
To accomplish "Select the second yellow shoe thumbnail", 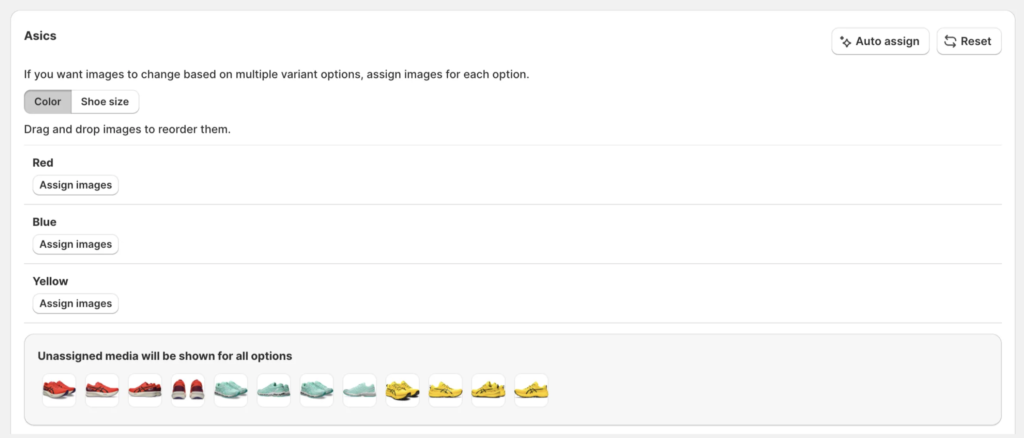I will pyautogui.click(x=446, y=390).
